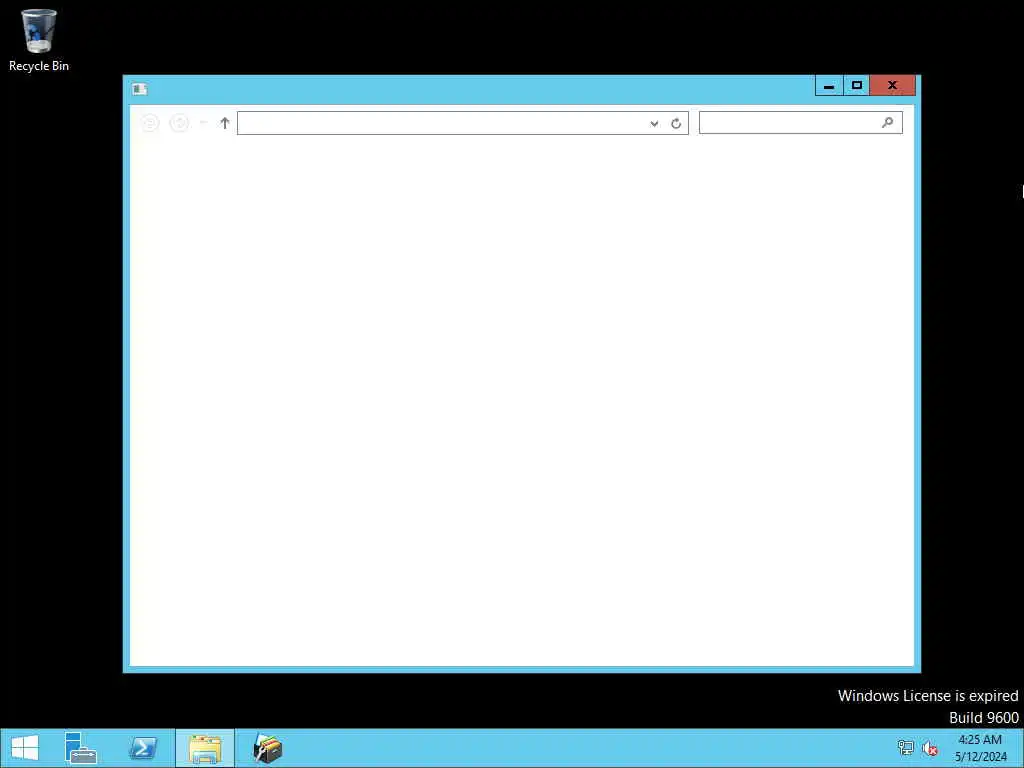Click the search magnifier icon
This screenshot has width=1024, height=768.
[x=888, y=122]
